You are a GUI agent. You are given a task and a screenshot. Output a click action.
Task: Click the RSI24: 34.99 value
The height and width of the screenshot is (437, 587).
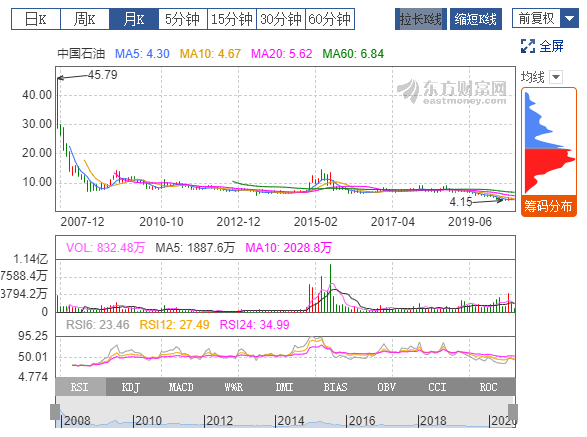(255, 325)
